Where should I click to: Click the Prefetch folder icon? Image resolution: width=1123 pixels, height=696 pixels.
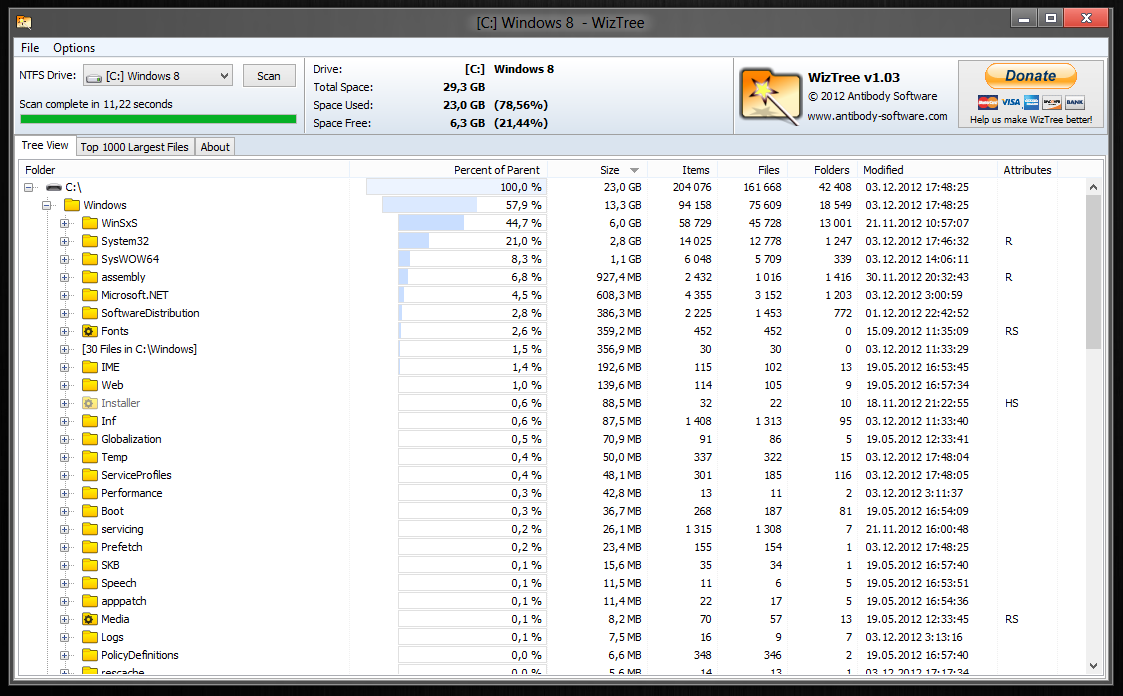90,547
